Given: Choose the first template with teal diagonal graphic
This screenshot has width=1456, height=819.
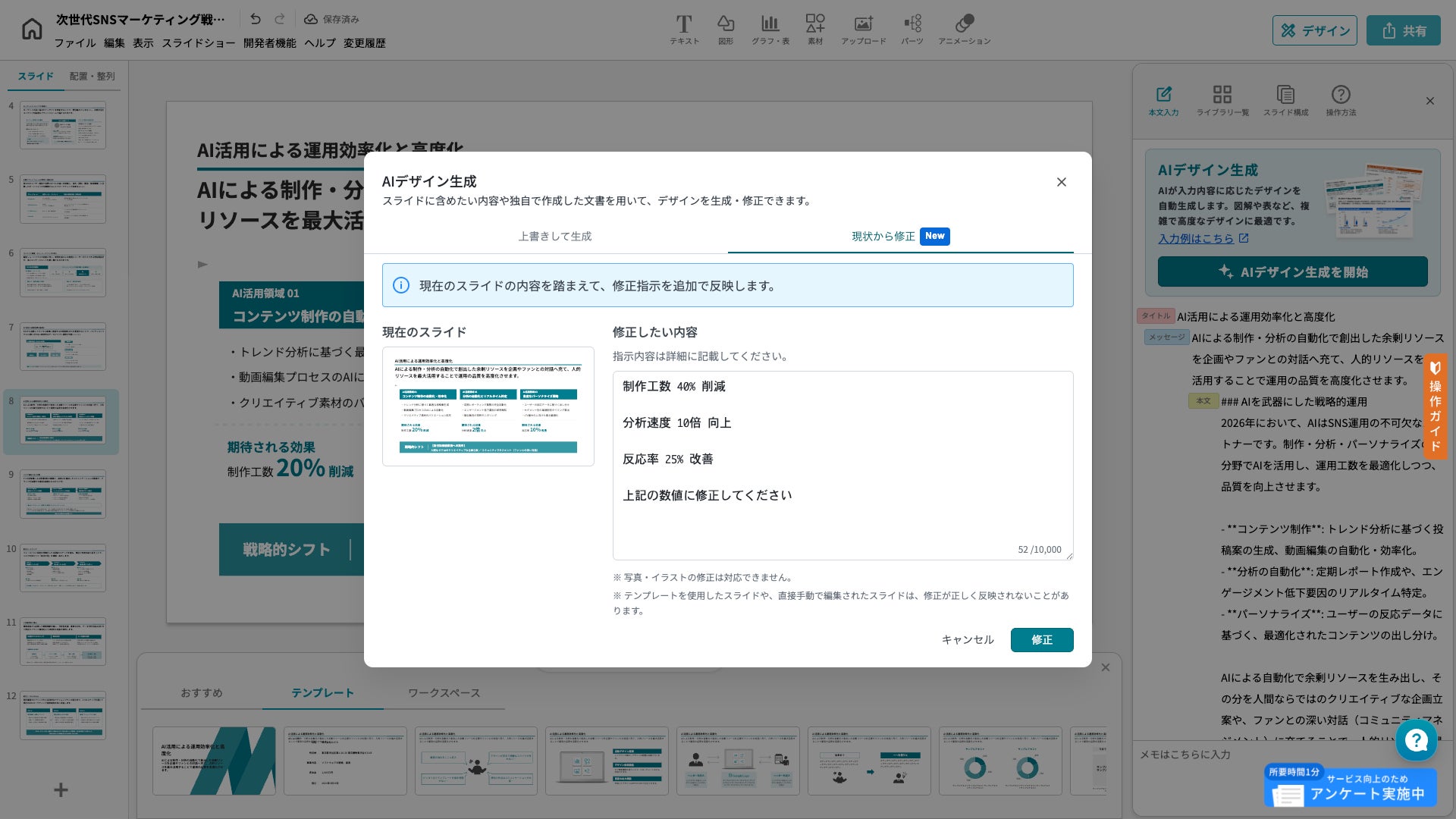Looking at the screenshot, I should (x=214, y=761).
